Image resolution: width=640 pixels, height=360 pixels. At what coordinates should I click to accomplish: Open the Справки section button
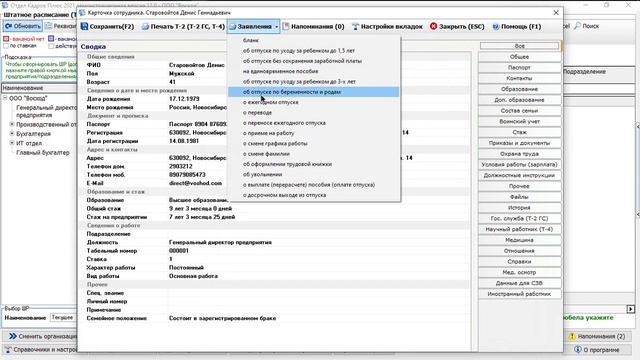(x=519, y=262)
